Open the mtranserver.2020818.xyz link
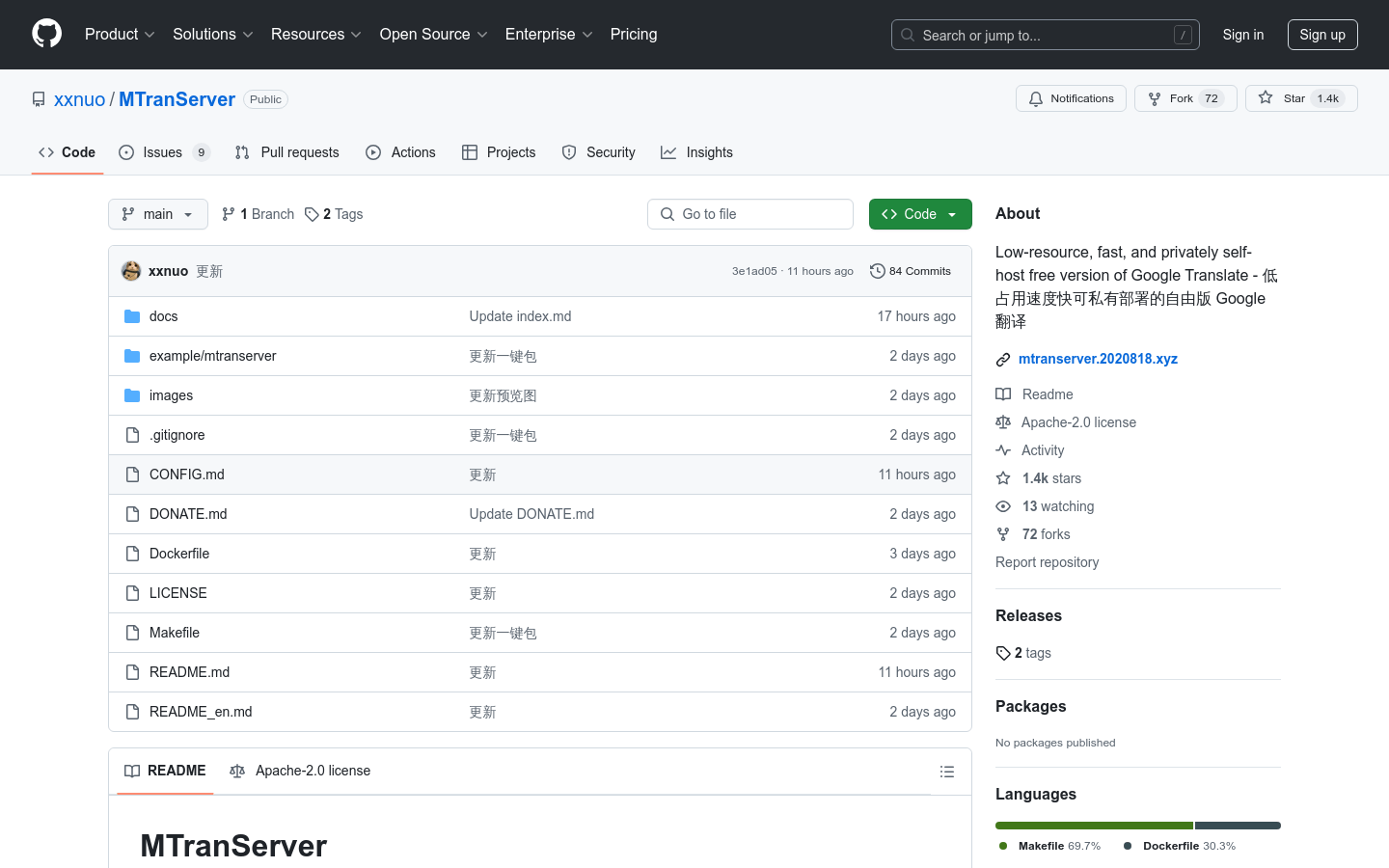1389x868 pixels. (1098, 359)
